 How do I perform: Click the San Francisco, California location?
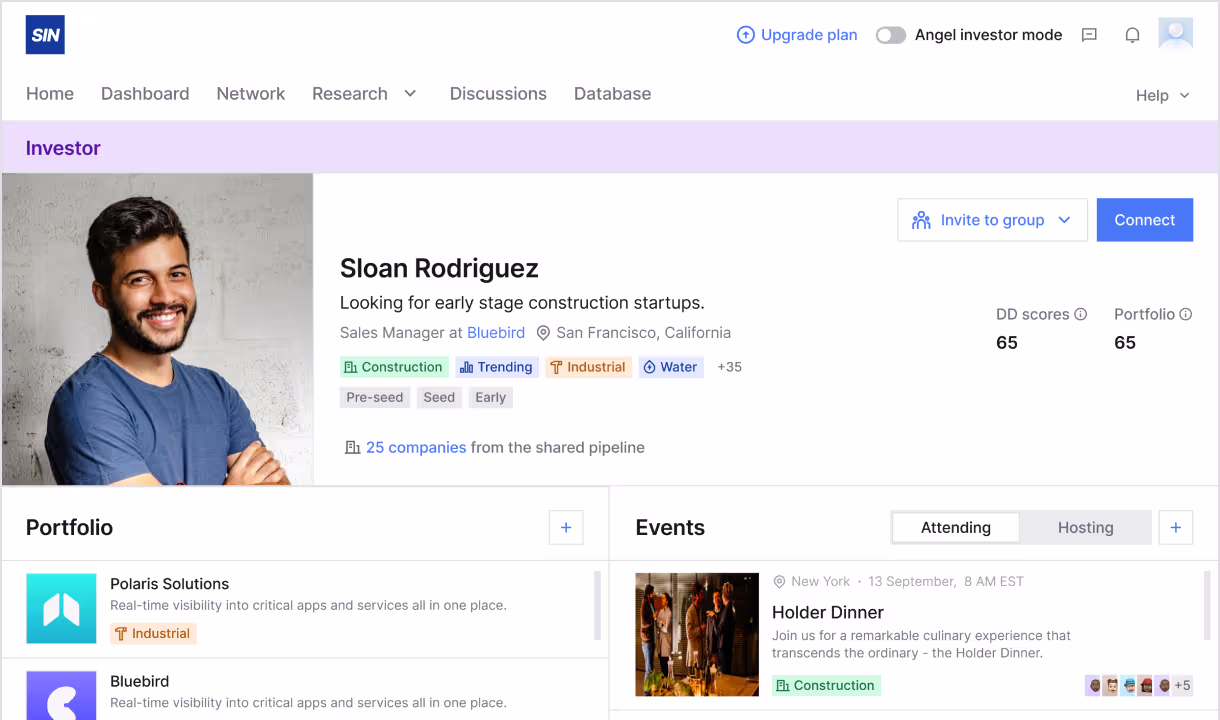tap(644, 333)
